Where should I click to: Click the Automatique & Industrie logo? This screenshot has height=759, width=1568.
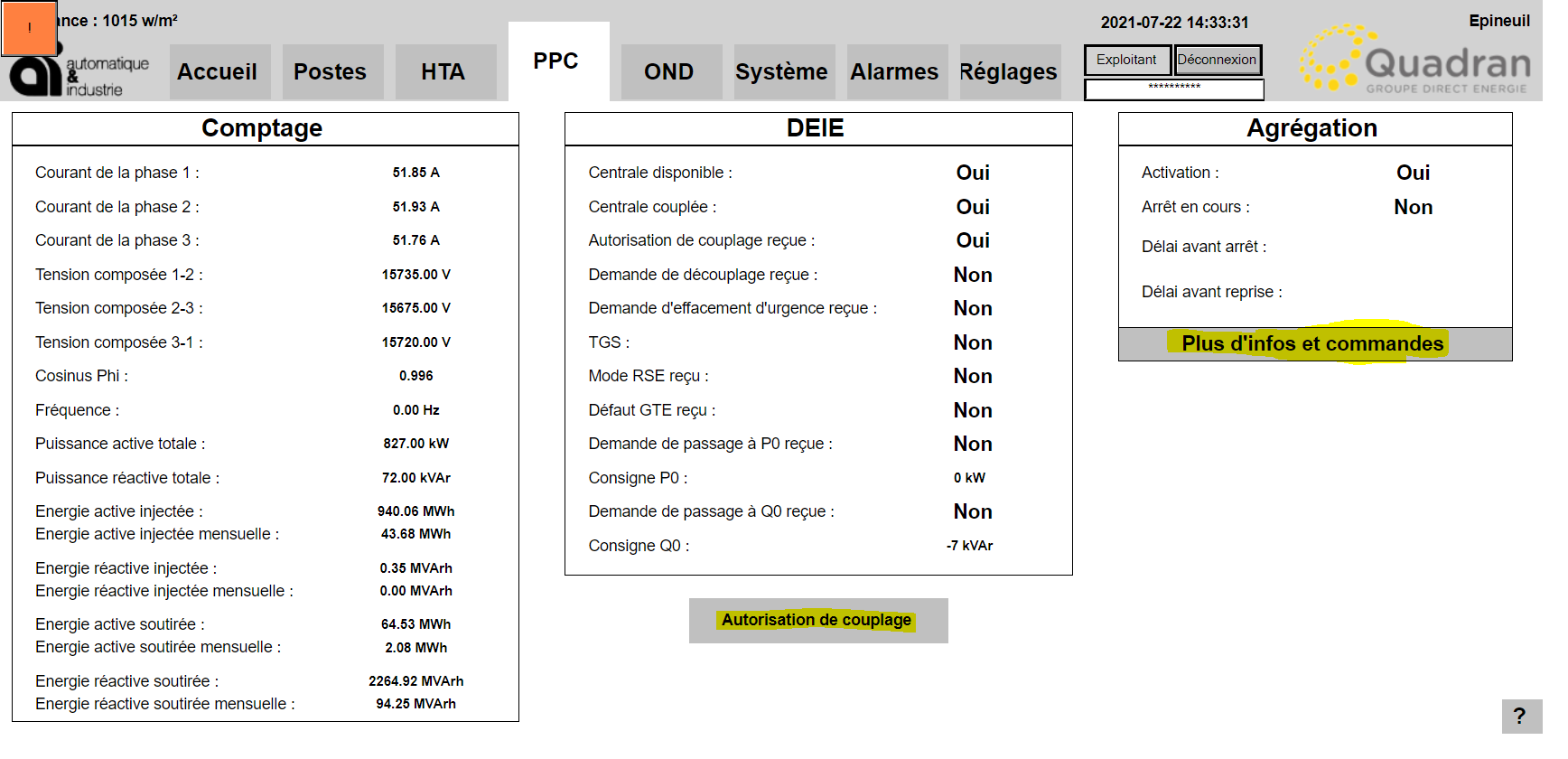(81, 76)
